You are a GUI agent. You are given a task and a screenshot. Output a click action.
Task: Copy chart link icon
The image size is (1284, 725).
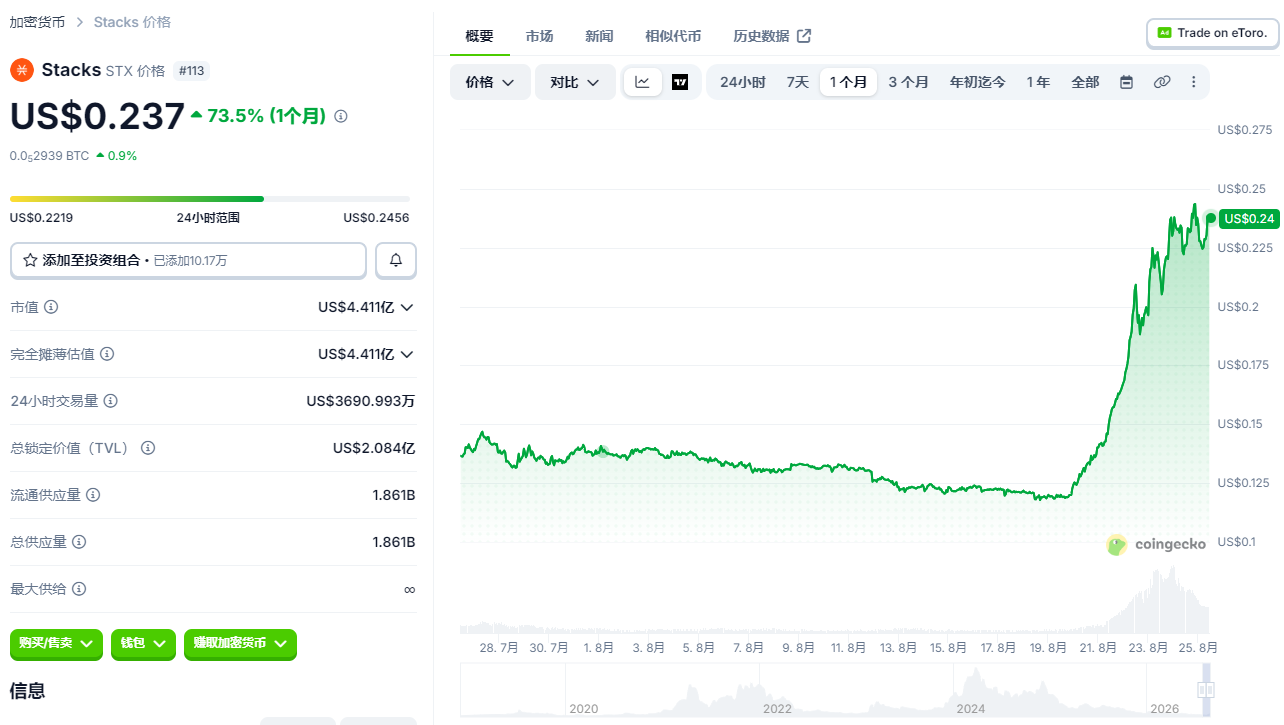tap(1161, 82)
